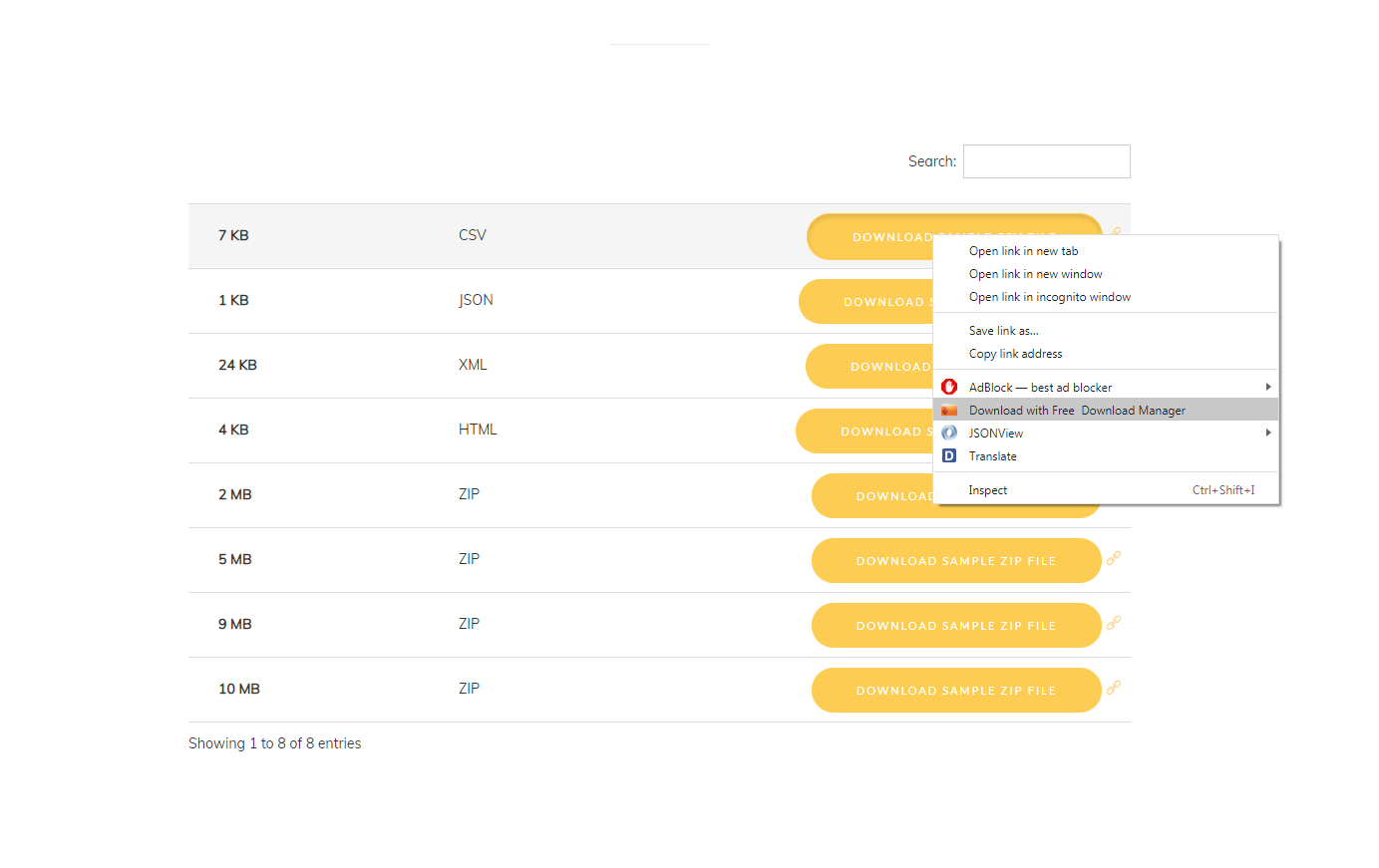Click the AdBlock red hand icon
Image resolution: width=1379 pixels, height=868 pixels.
pos(949,387)
